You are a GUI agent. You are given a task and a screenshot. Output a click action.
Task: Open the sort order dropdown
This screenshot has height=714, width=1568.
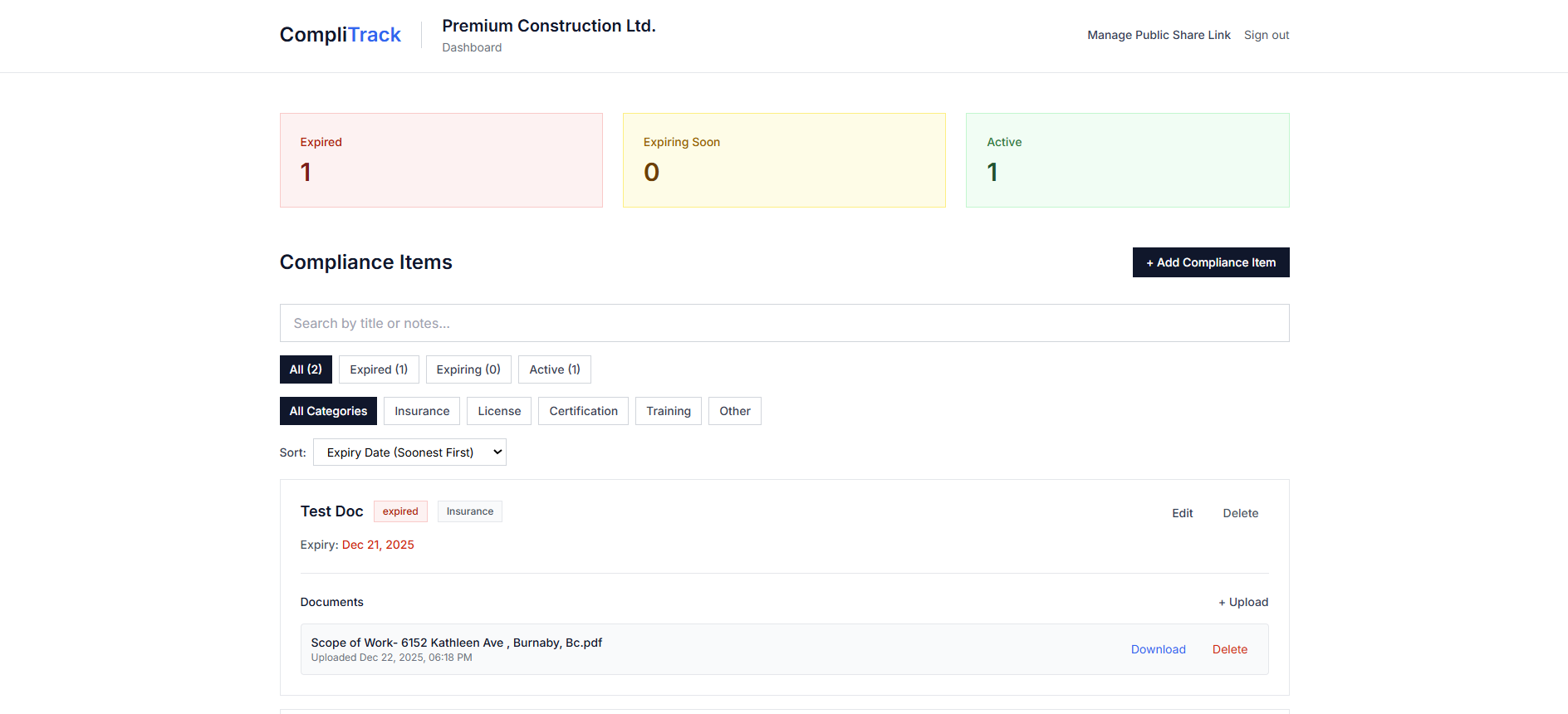point(409,452)
